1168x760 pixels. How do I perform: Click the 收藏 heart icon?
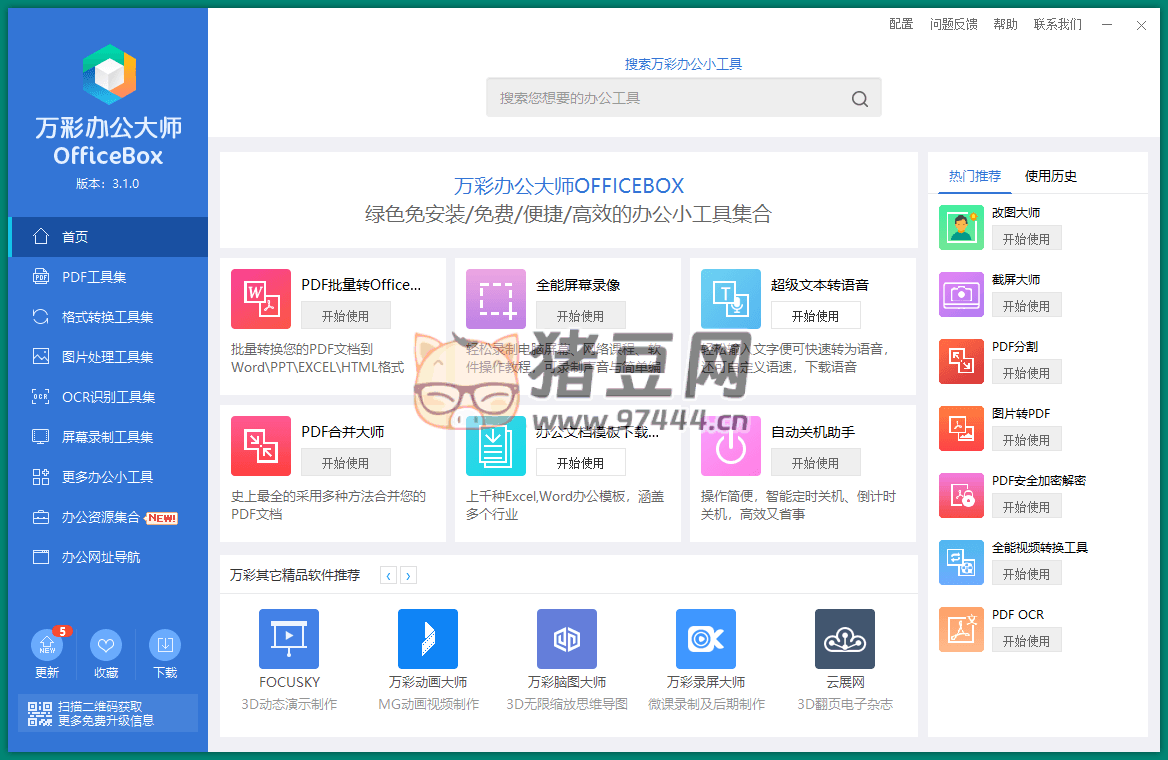coord(106,645)
